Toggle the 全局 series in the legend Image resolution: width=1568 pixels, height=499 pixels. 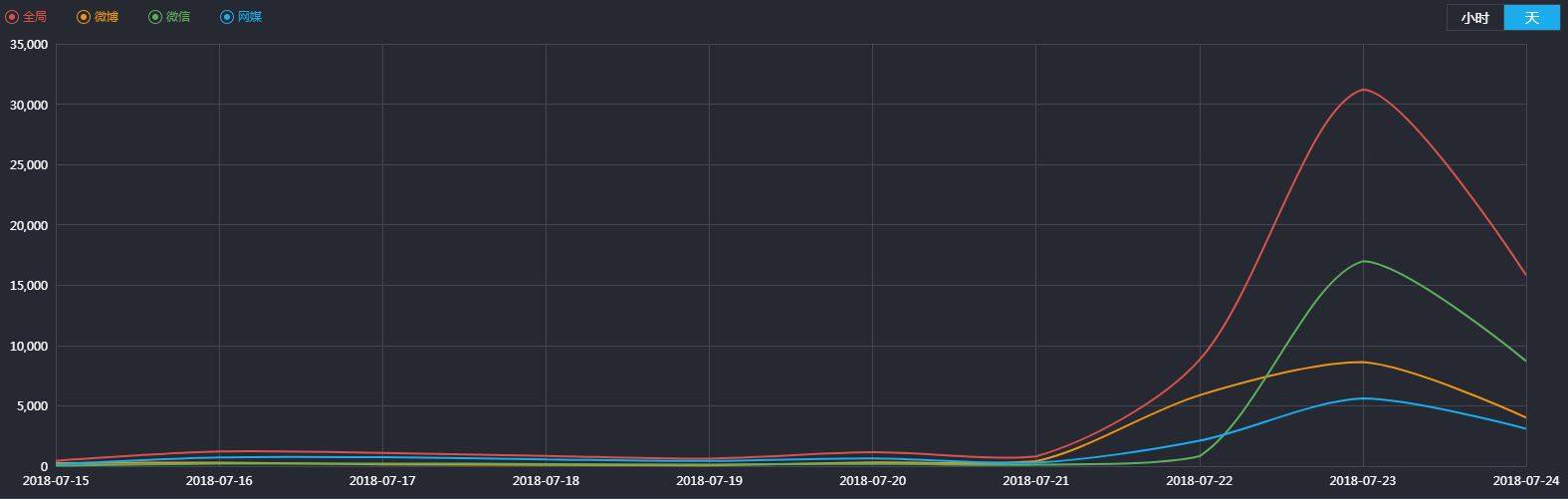click(27, 17)
